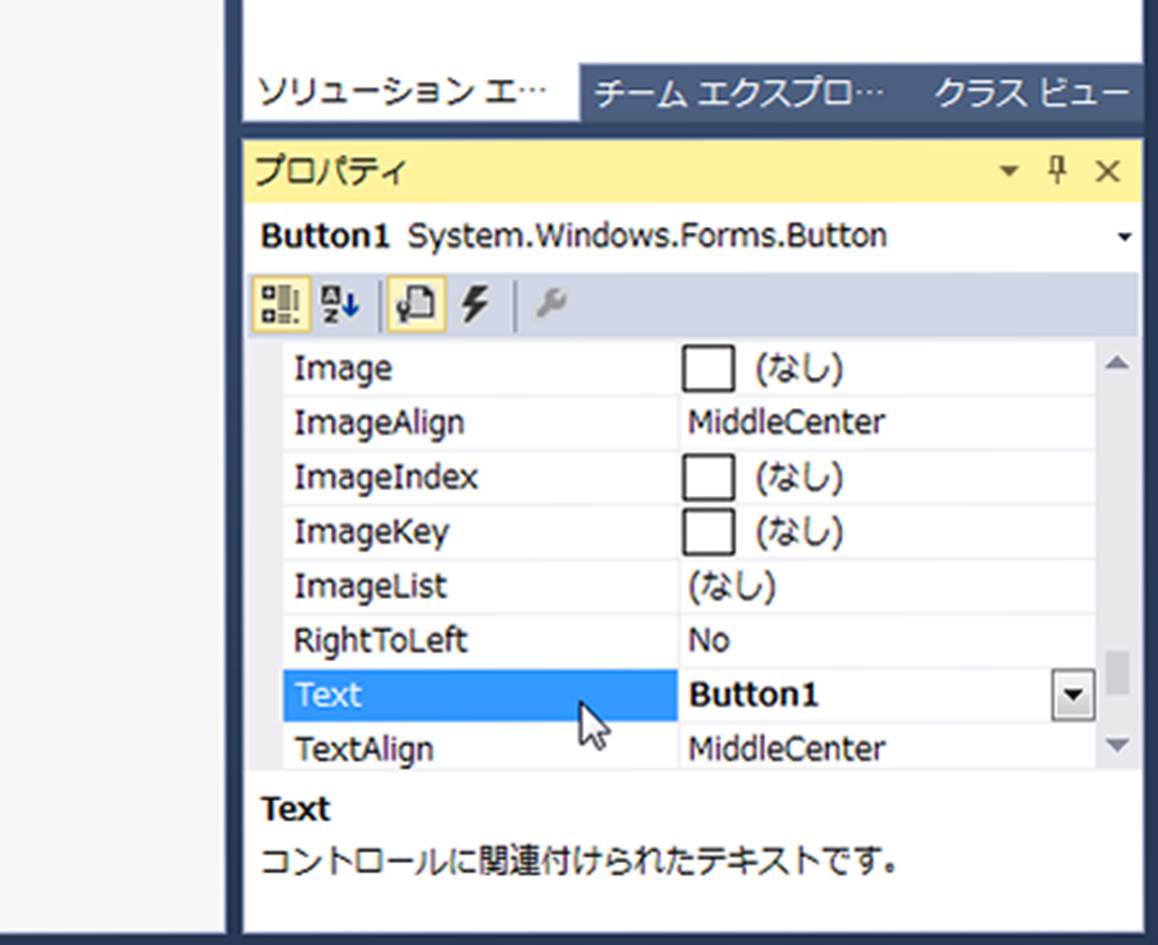Open the プロパティ window options arrow
Image resolution: width=1158 pixels, height=945 pixels.
[x=1009, y=172]
